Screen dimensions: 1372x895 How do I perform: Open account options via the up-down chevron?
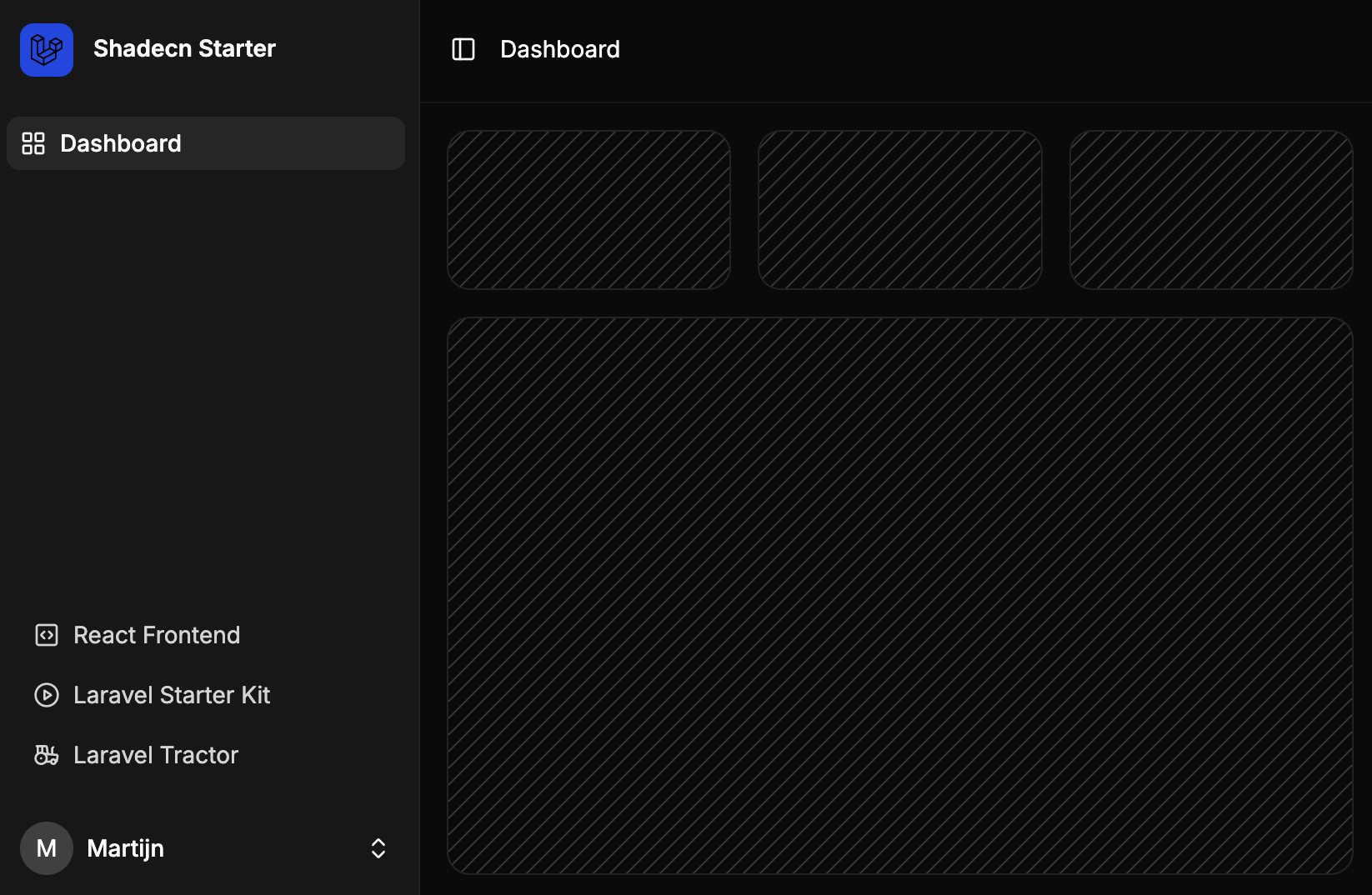click(378, 847)
